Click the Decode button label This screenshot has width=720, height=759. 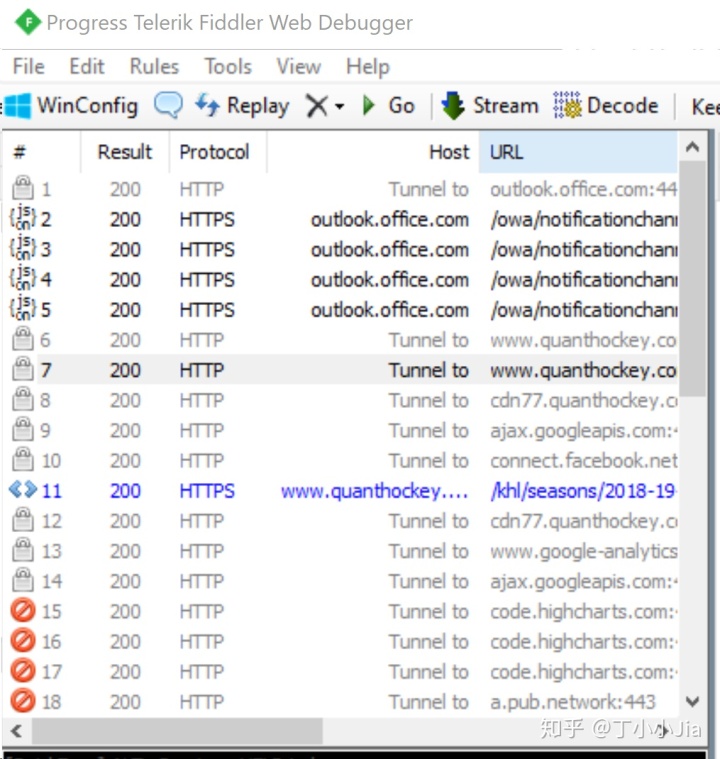pyautogui.click(x=622, y=105)
